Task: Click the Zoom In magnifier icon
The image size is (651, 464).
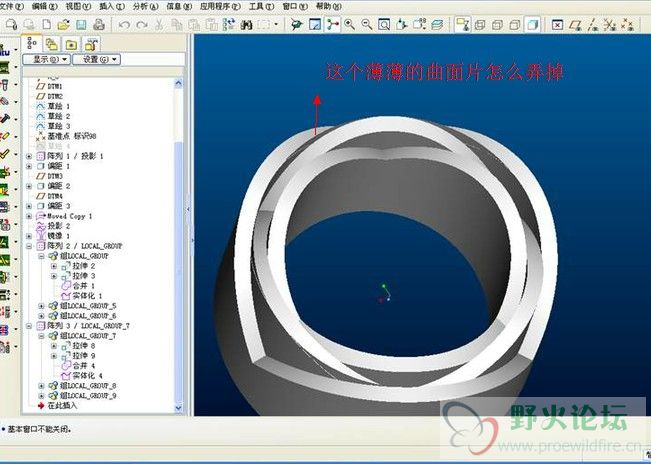Action: click(350, 24)
